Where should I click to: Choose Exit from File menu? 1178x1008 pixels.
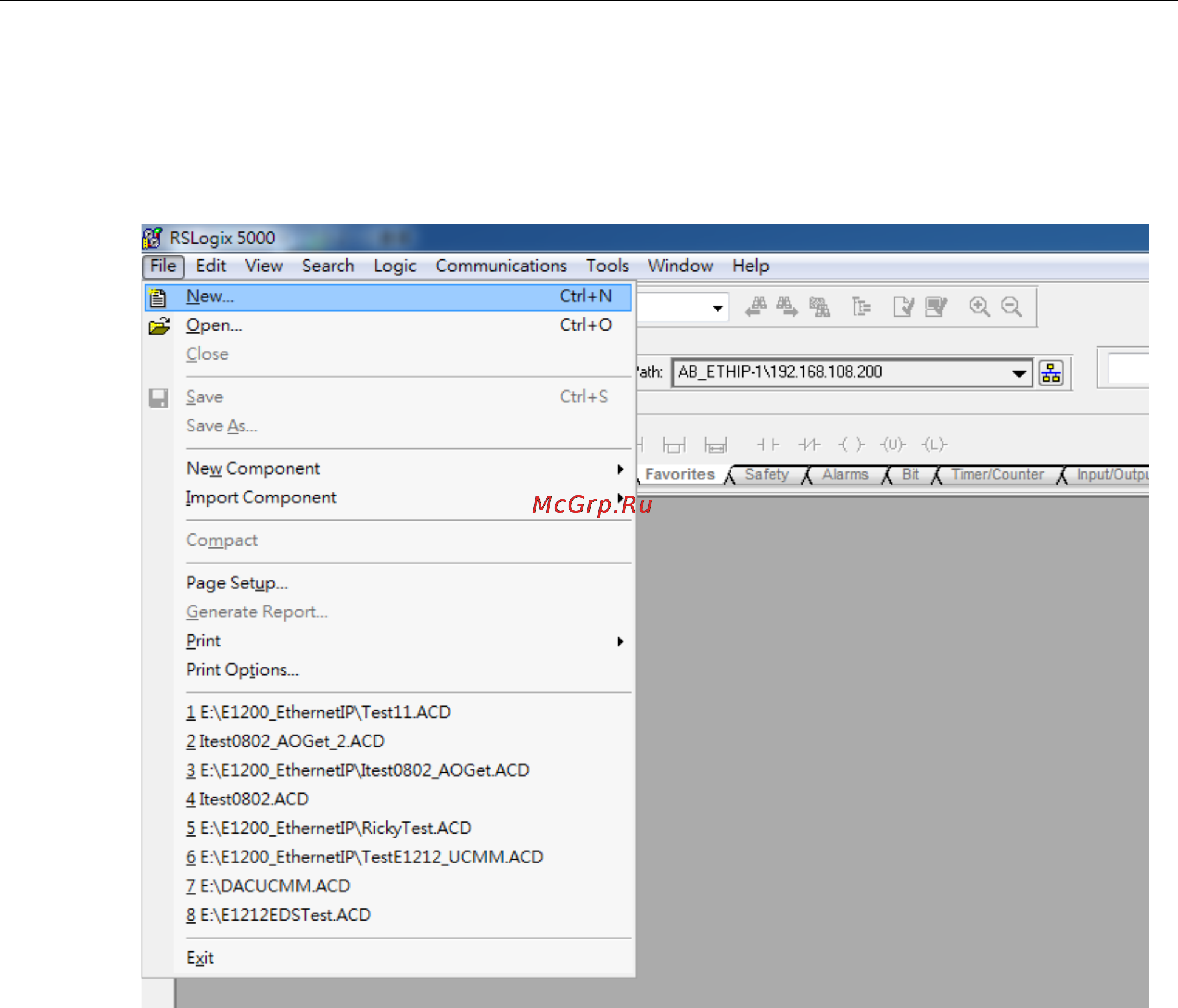(x=389, y=958)
